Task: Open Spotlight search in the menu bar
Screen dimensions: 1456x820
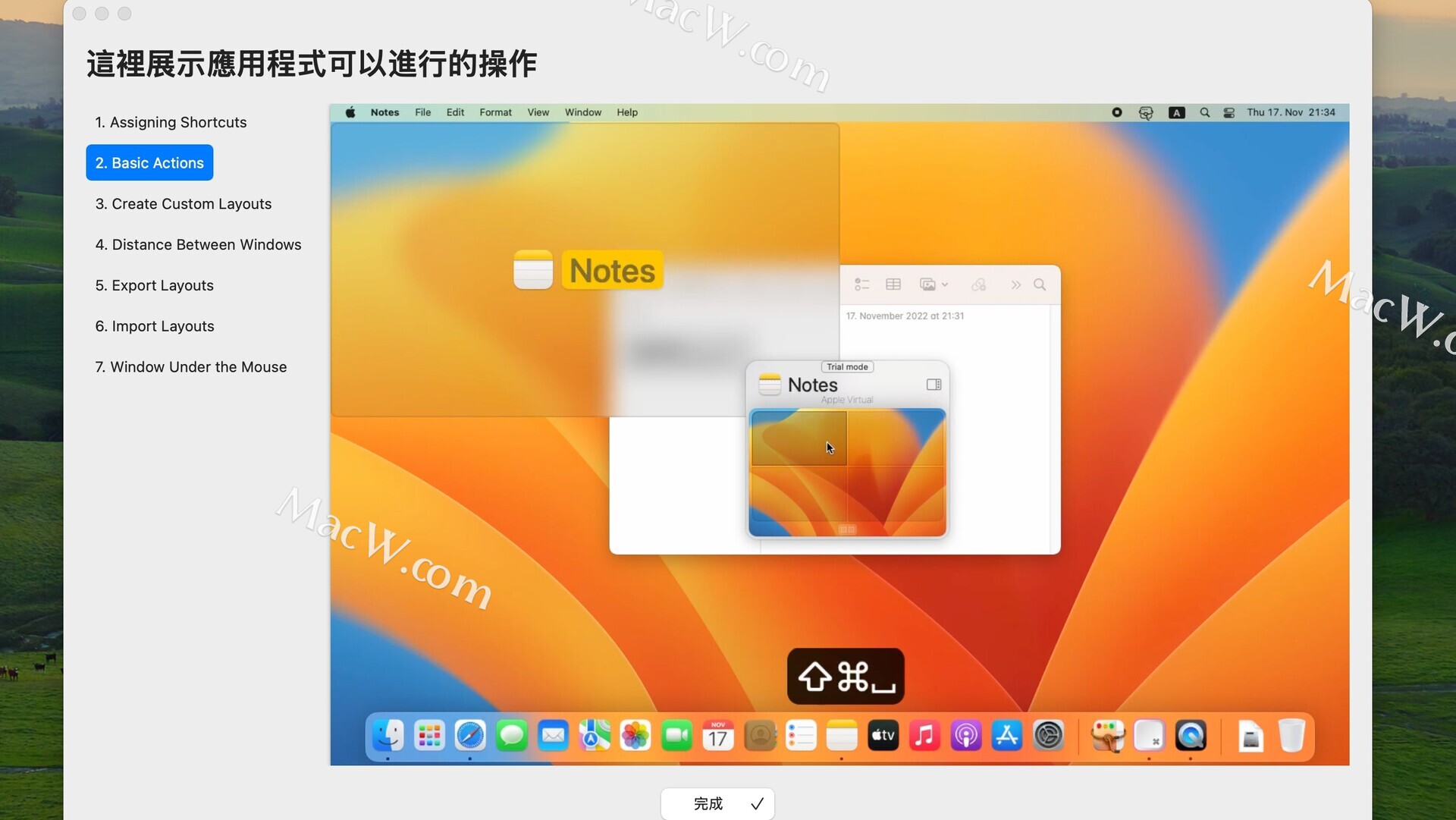Action: [1204, 112]
